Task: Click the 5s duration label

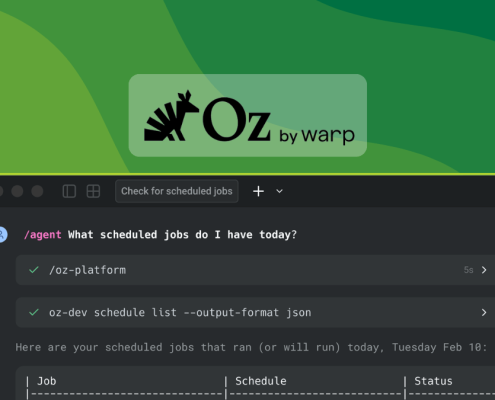Action: (468, 270)
